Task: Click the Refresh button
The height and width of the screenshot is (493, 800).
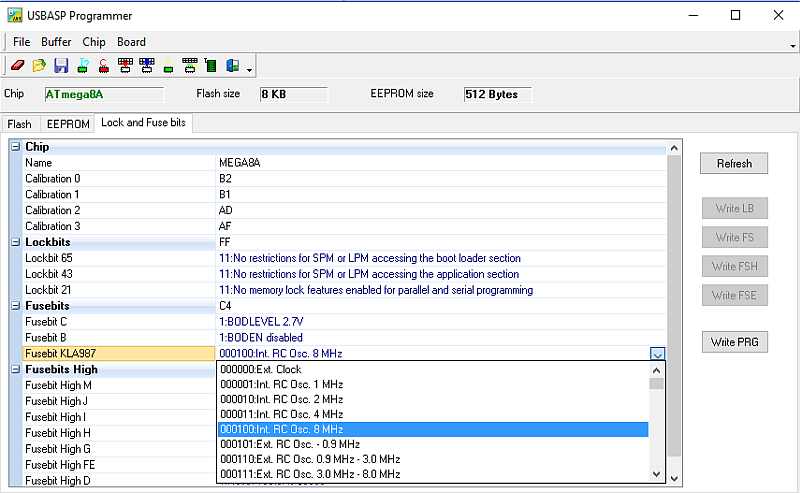Action: point(734,163)
